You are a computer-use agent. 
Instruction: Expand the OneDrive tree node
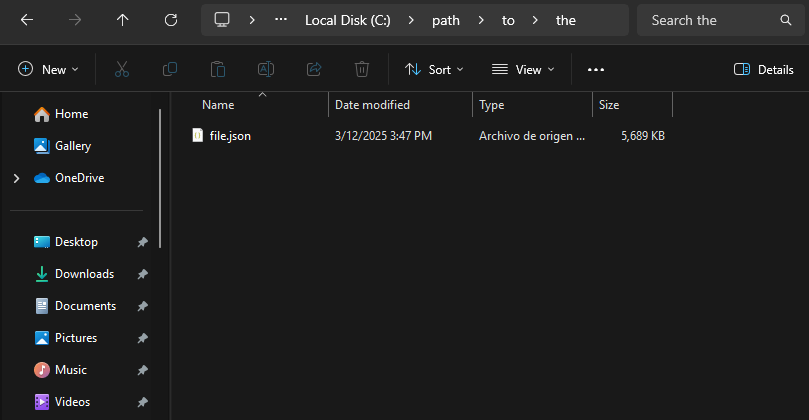[x=16, y=178]
